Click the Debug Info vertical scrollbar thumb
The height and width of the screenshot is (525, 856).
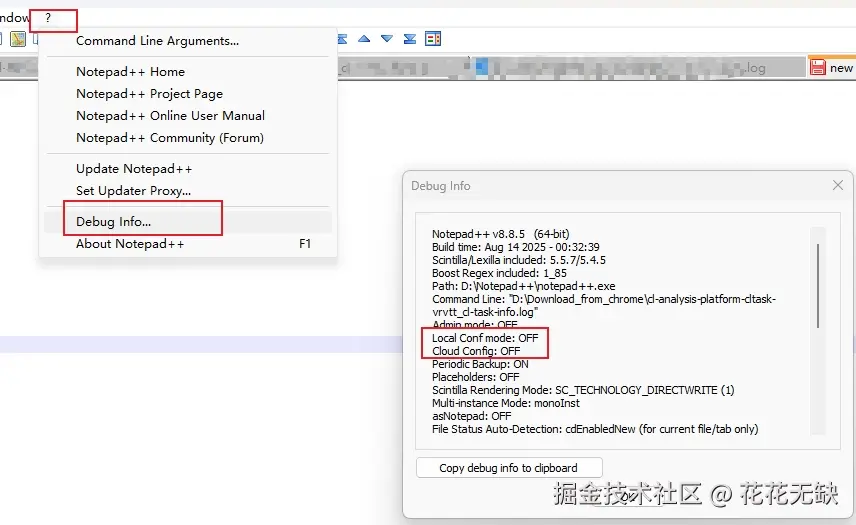[x=818, y=286]
